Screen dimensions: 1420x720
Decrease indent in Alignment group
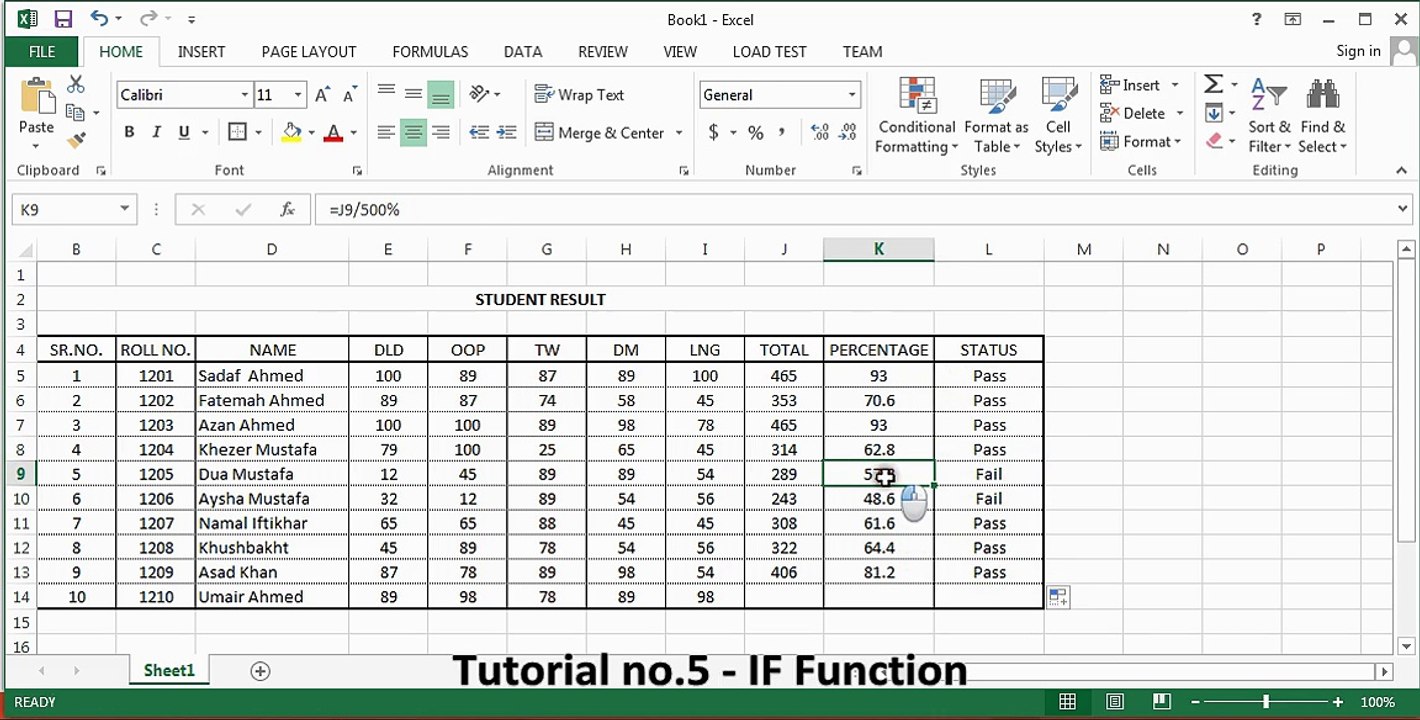point(479,132)
